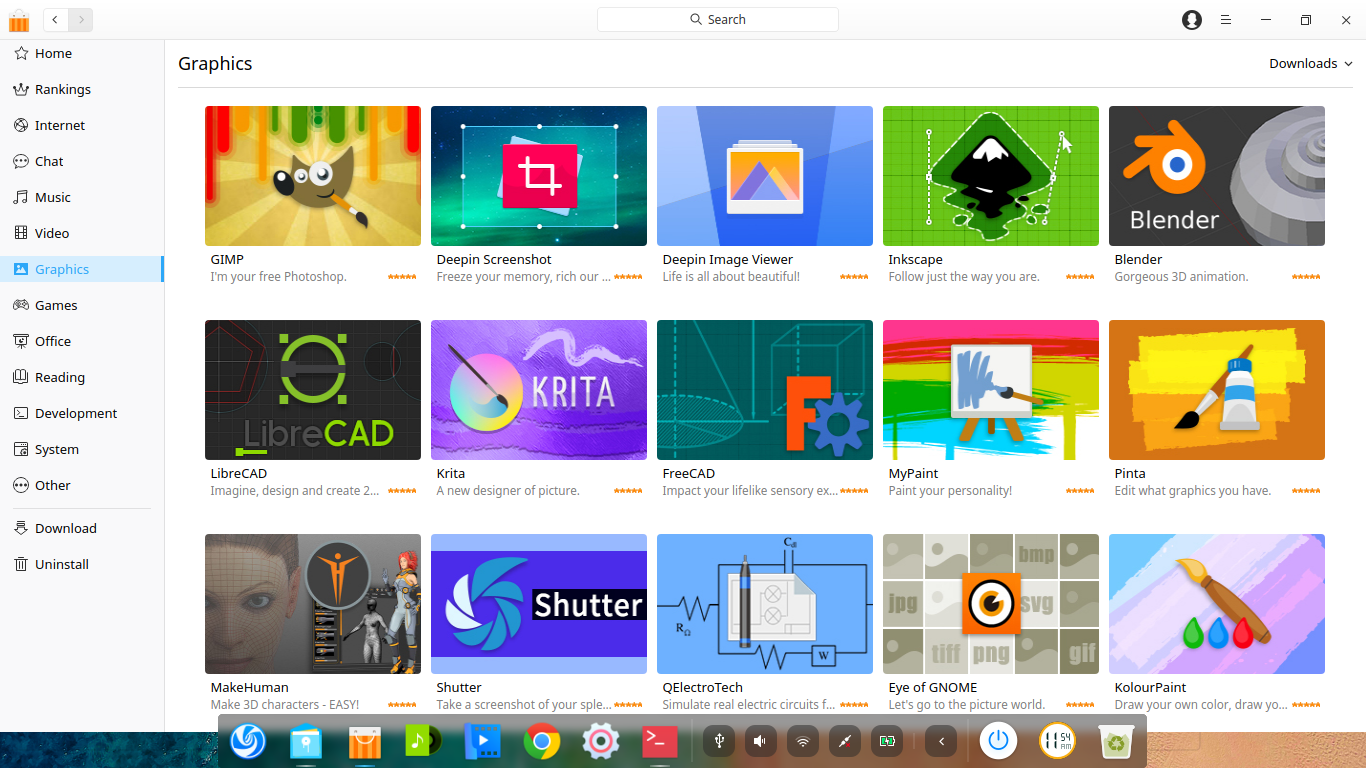The image size is (1366, 768).
Task: Open the Deepin launcher in the dock
Action: point(248,741)
